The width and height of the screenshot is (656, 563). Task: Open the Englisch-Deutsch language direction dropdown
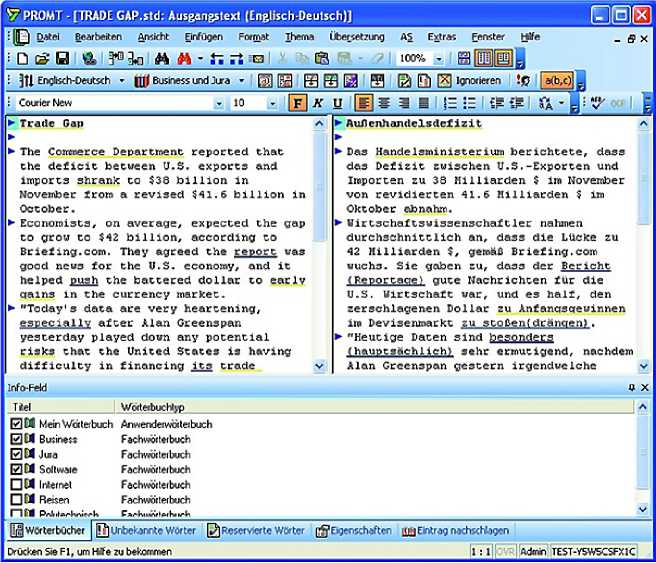tap(122, 81)
